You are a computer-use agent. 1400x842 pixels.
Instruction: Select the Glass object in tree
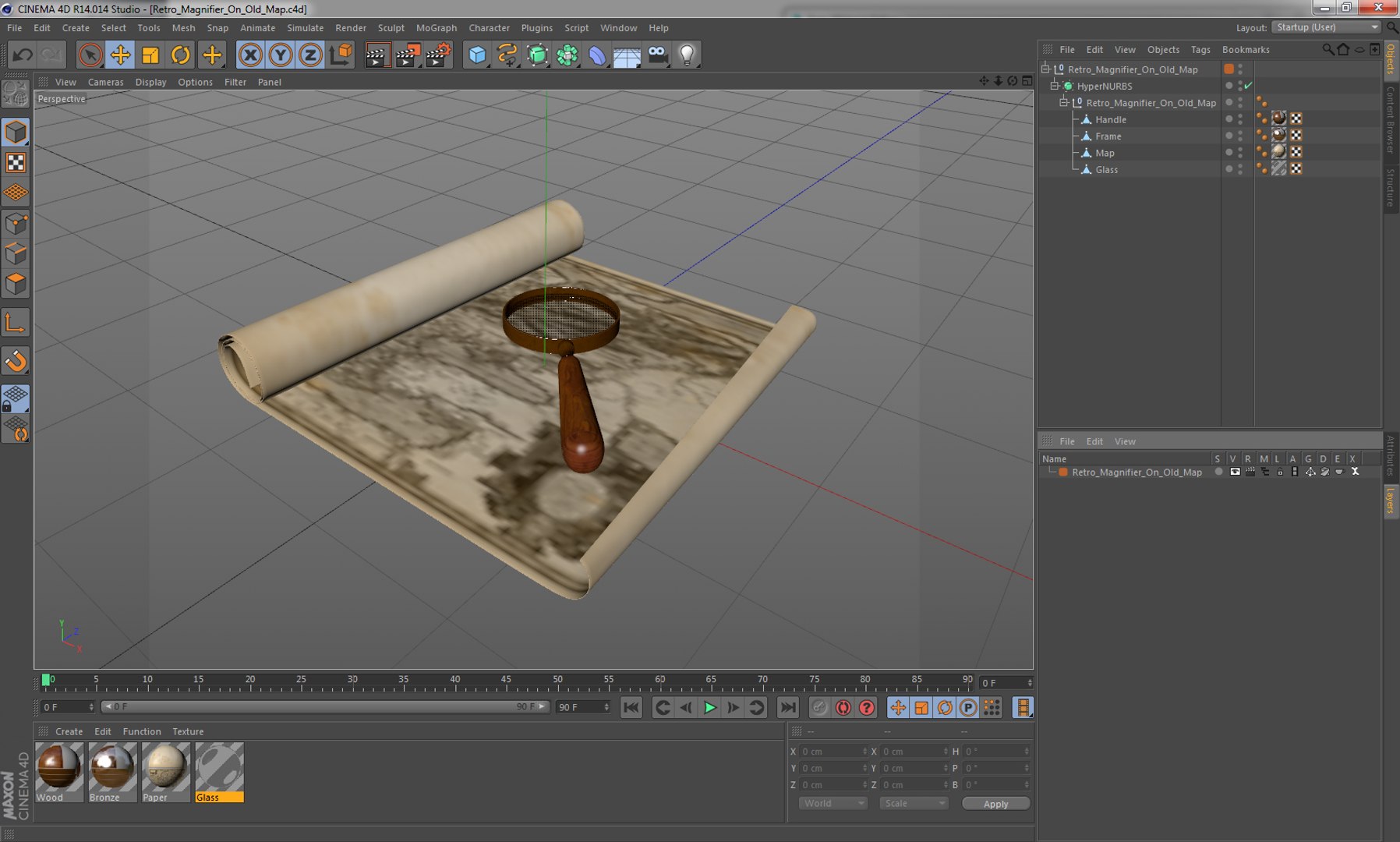click(x=1106, y=169)
